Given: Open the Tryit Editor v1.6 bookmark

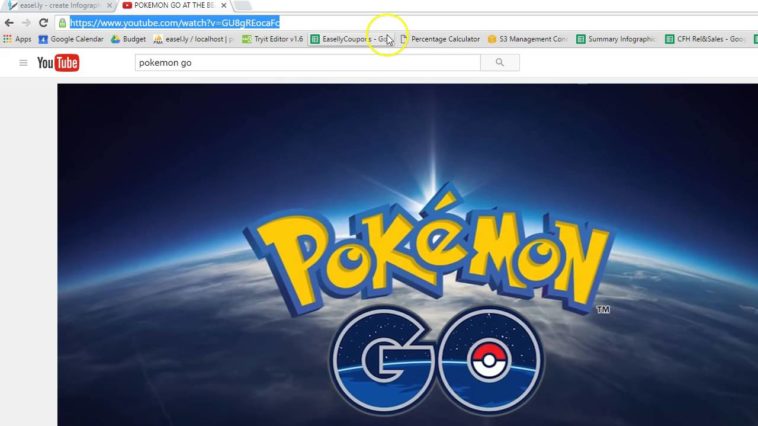Looking at the screenshot, I should click(273, 39).
